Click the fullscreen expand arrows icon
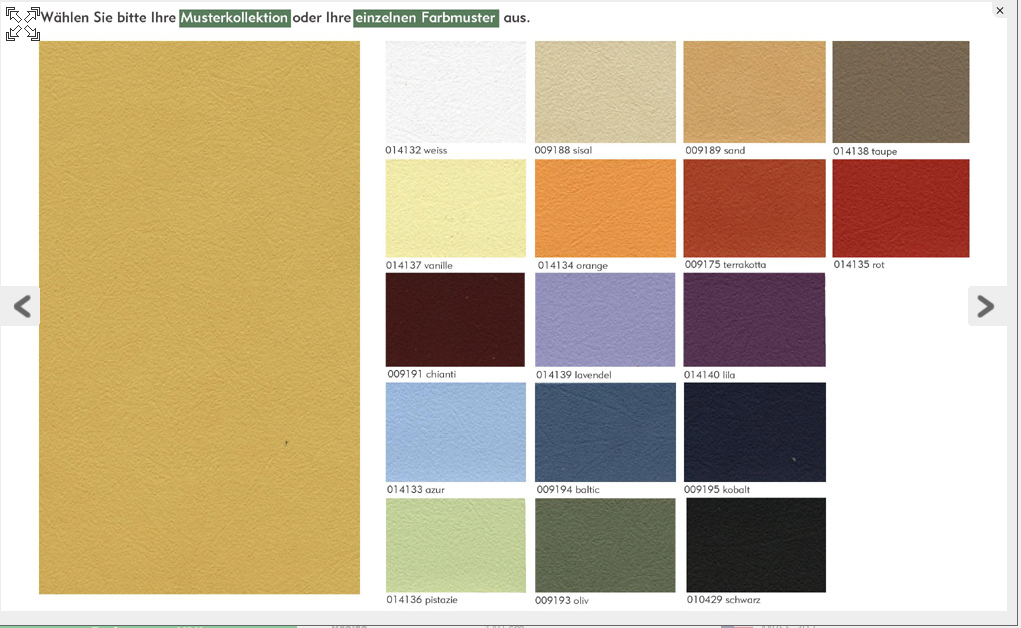1021x628 pixels. click(x=22, y=24)
